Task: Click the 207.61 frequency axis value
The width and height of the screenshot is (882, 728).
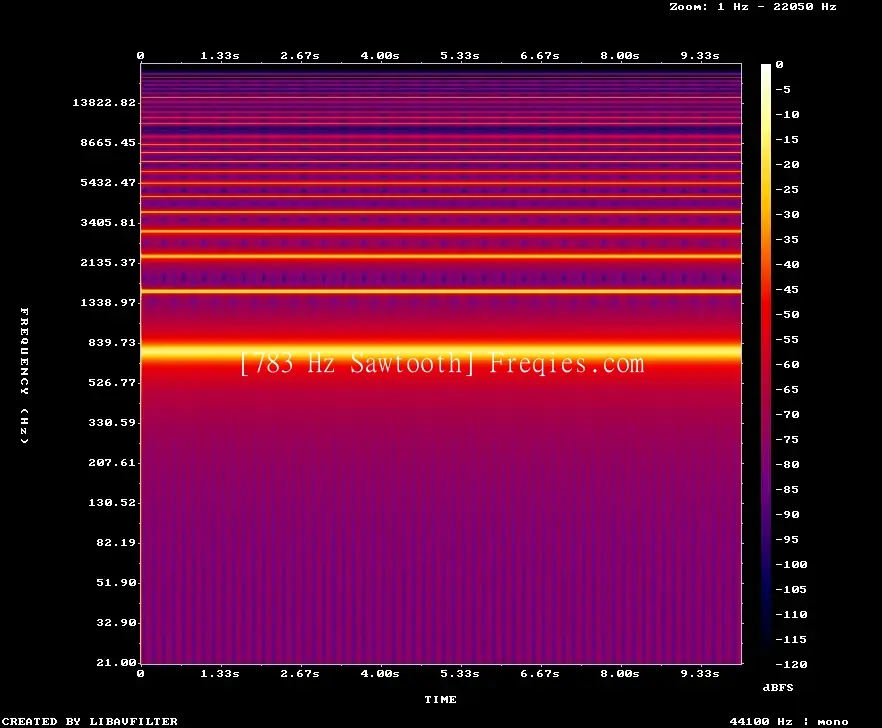Action: [x=112, y=462]
